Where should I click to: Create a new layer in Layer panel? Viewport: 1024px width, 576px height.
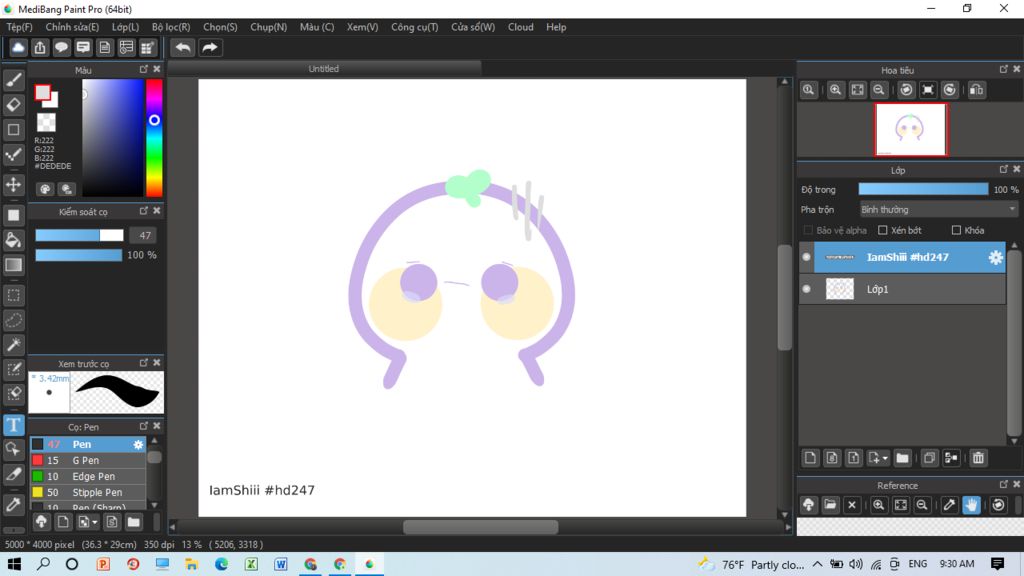tap(810, 458)
